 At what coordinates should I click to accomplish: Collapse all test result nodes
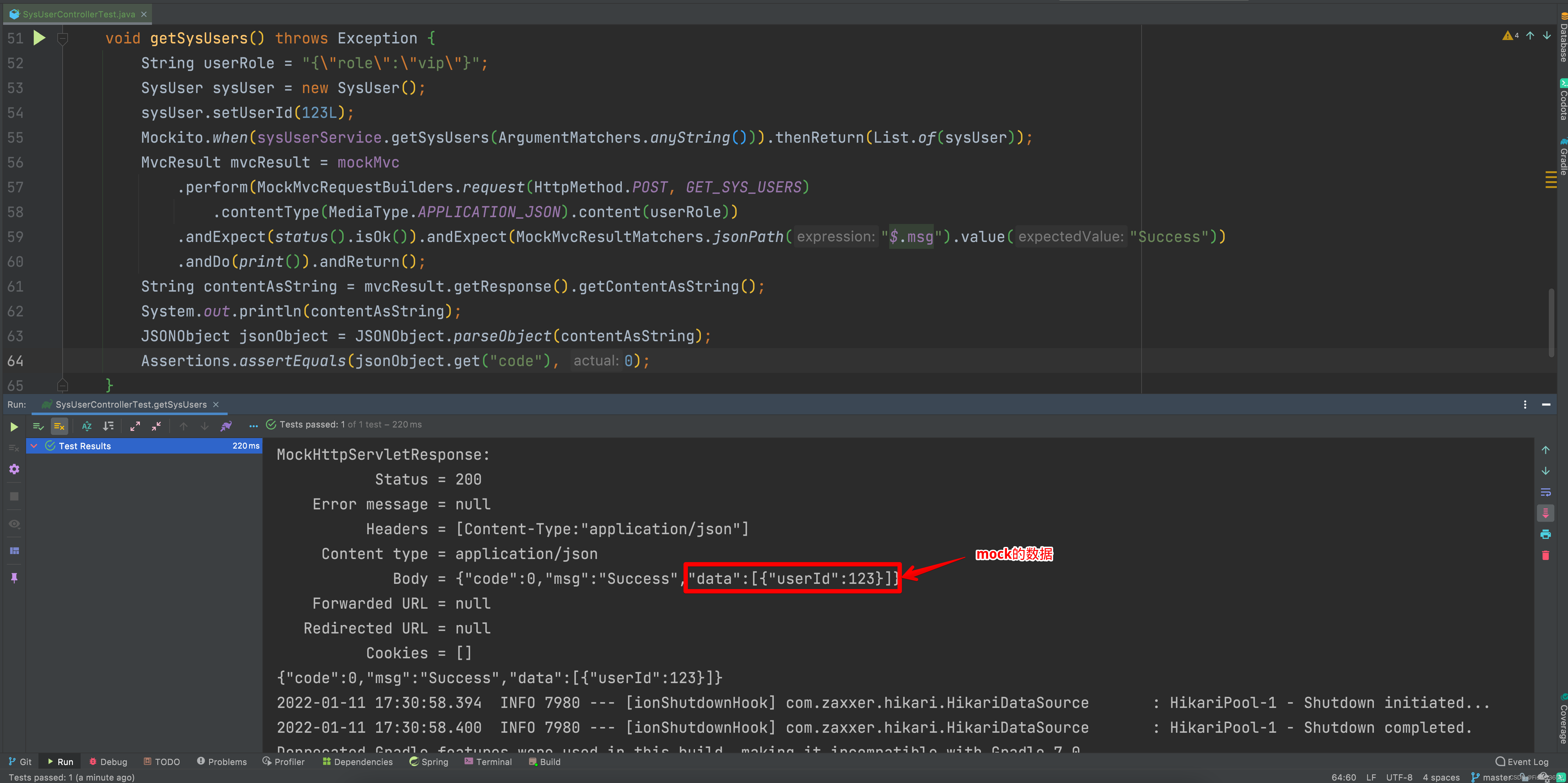tap(156, 426)
